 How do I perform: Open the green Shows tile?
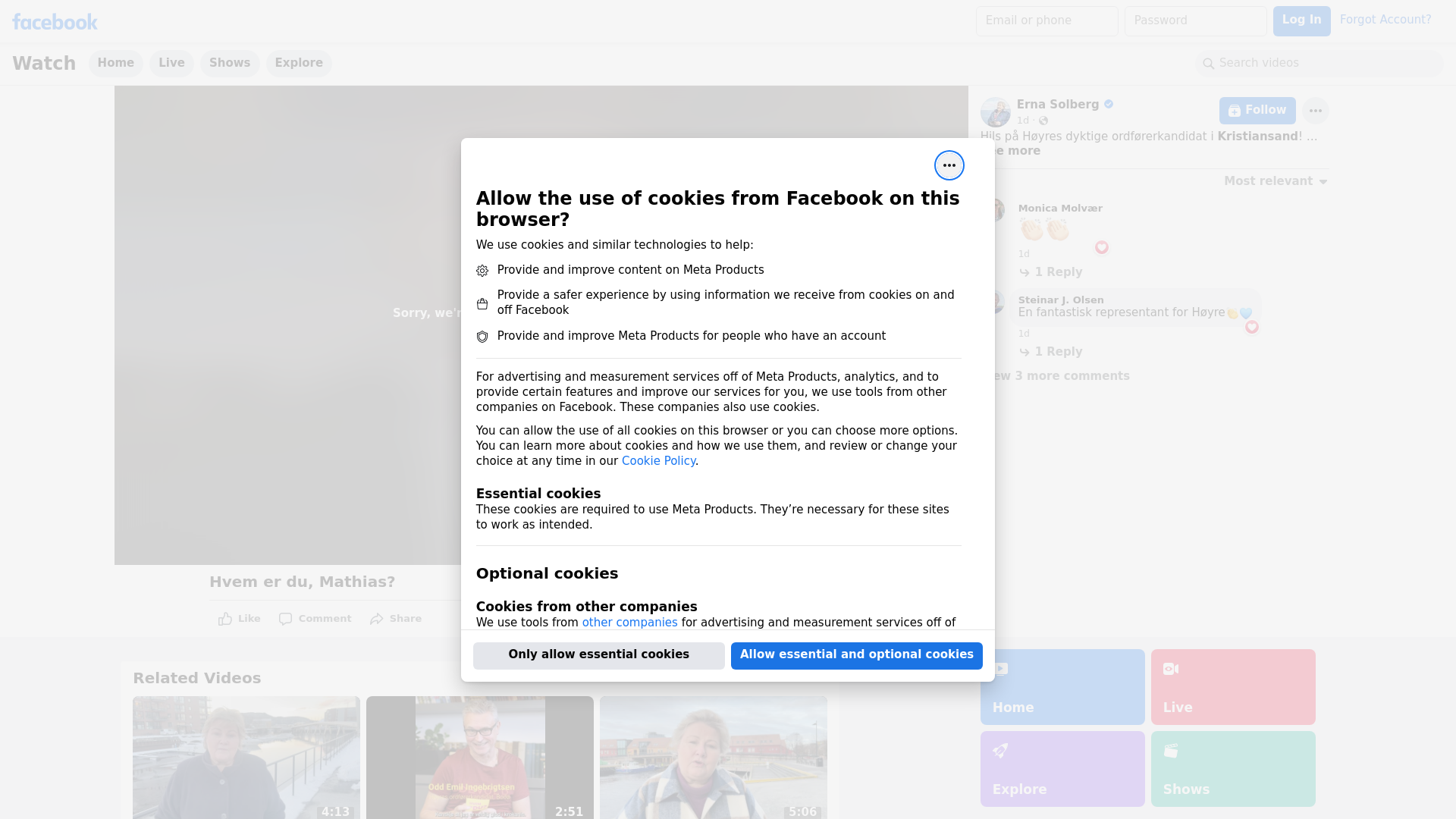[1233, 769]
